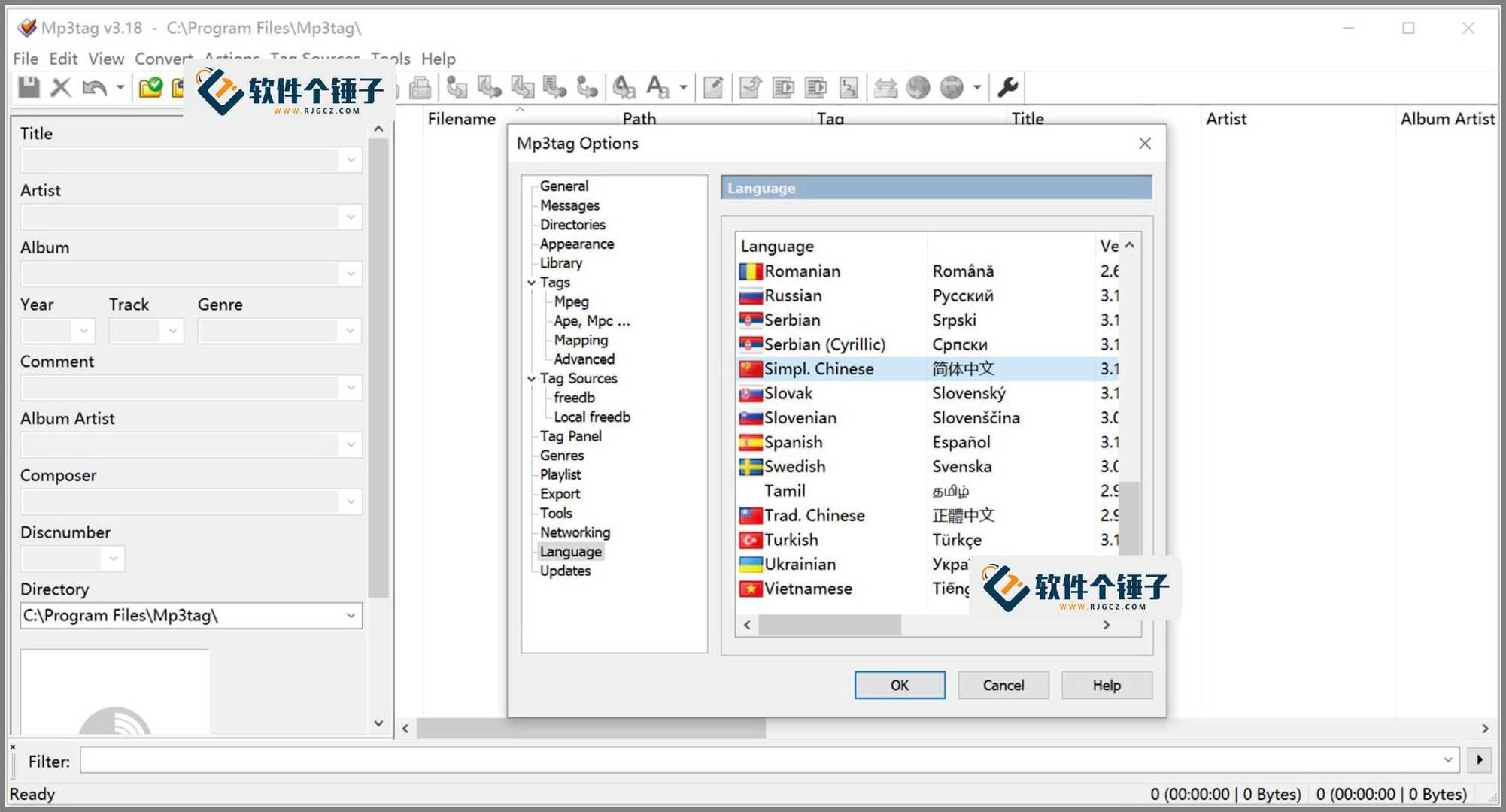Image resolution: width=1506 pixels, height=812 pixels.
Task: Click the Turkish flag icon
Action: pos(750,540)
